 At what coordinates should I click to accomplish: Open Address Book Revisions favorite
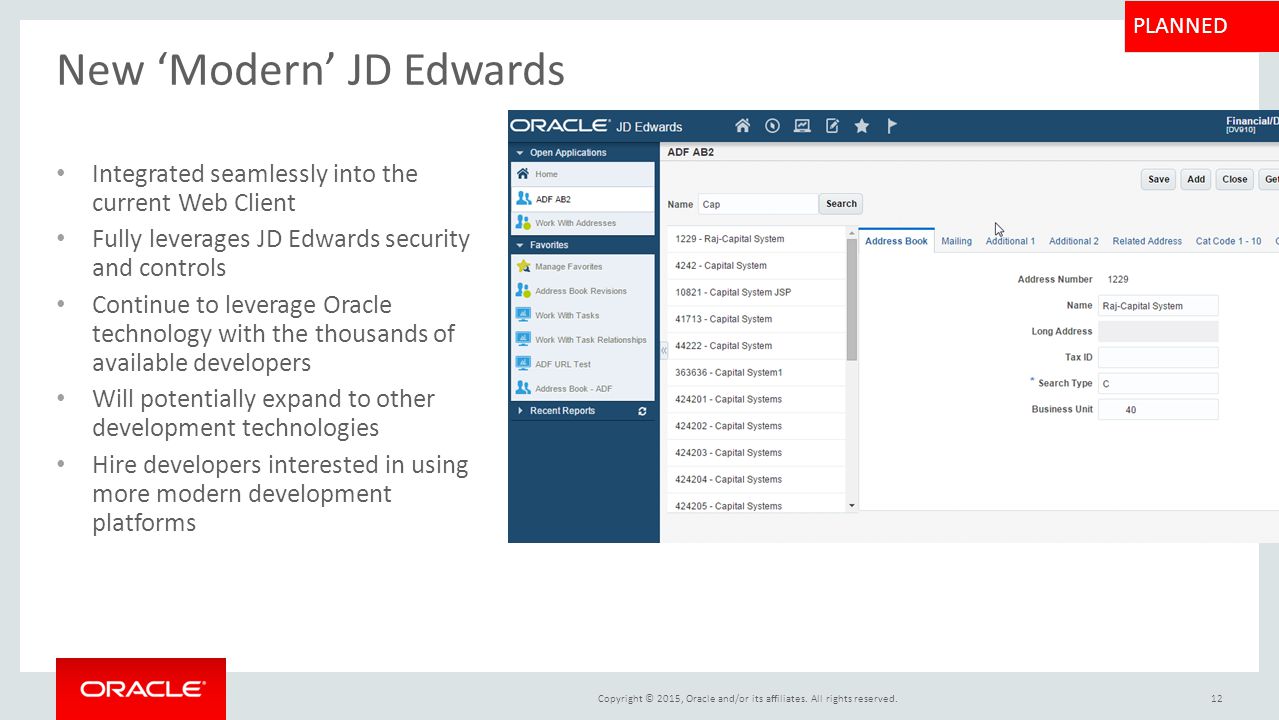583,291
